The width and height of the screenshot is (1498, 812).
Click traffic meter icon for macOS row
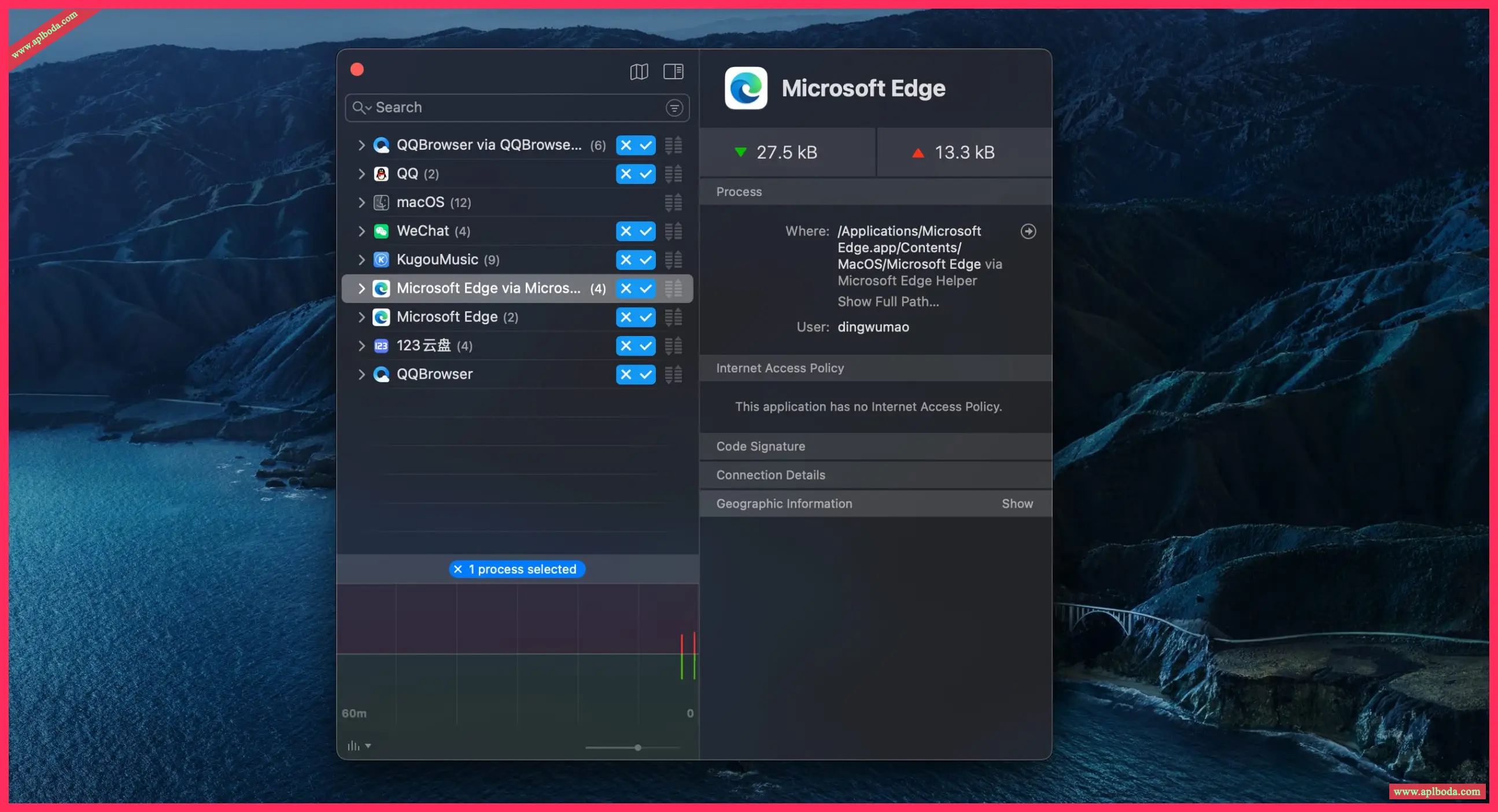pyautogui.click(x=673, y=202)
